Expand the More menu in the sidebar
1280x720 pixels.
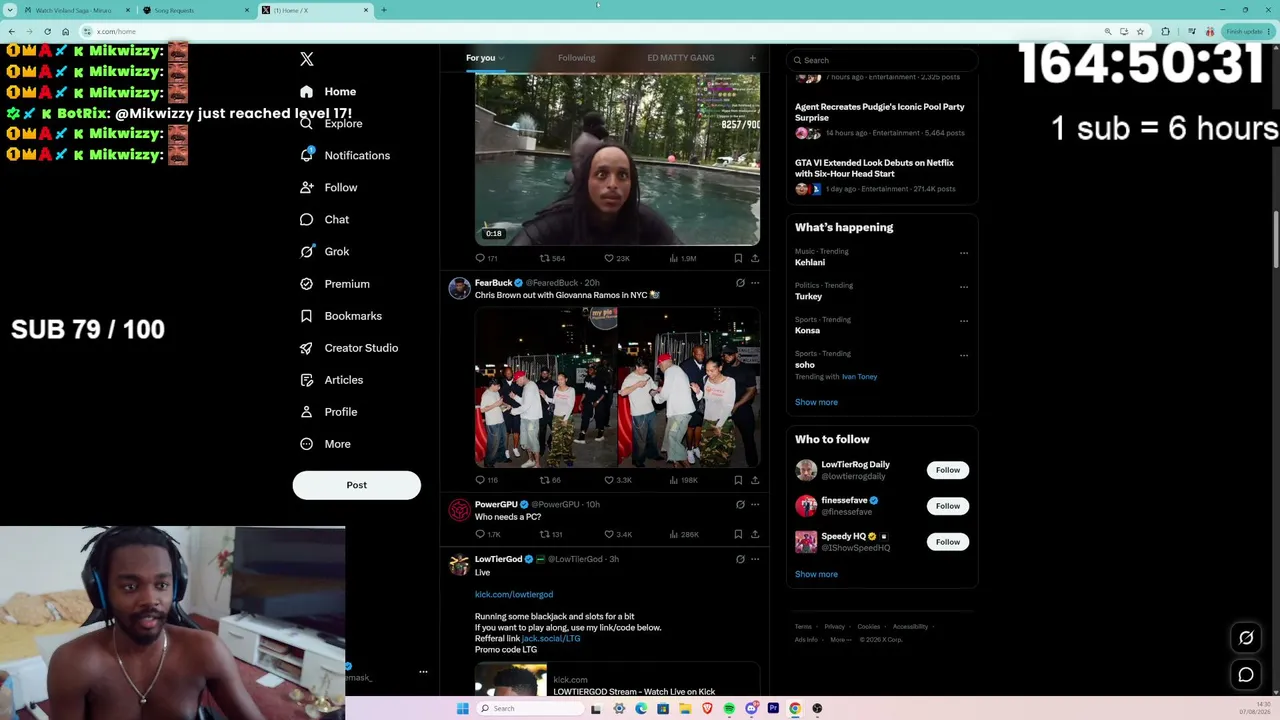tap(325, 443)
